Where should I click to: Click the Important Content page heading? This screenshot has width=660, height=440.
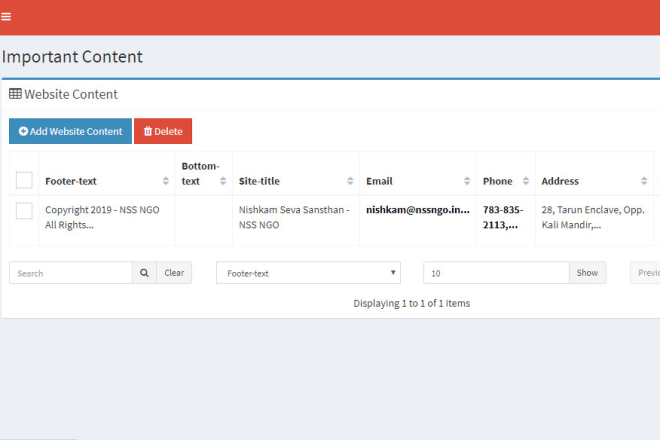point(72,57)
